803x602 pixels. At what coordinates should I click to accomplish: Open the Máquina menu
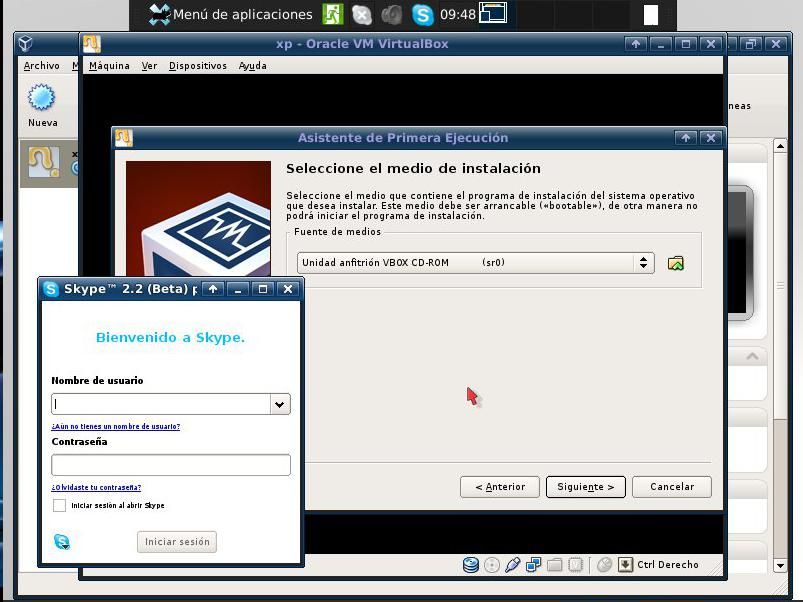pyautogui.click(x=109, y=66)
